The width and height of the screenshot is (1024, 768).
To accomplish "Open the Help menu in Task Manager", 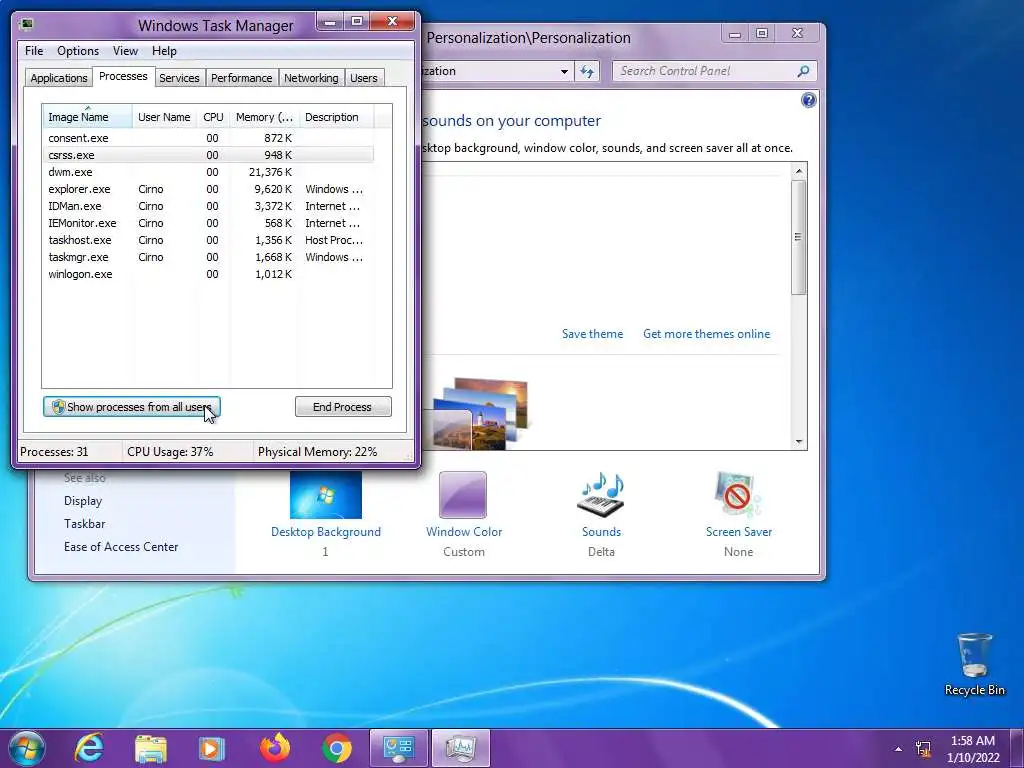I will 164,51.
